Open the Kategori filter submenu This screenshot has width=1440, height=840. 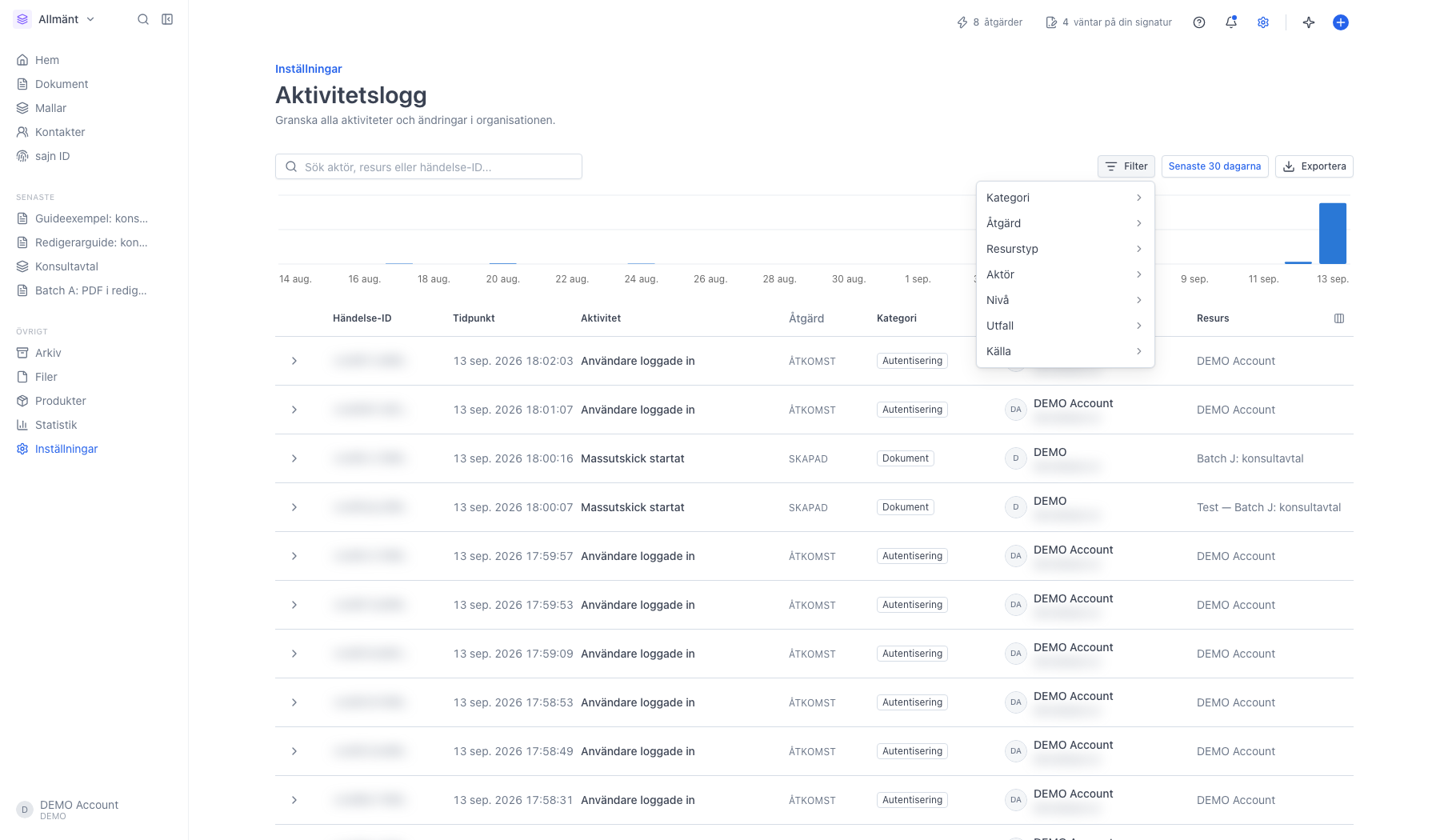click(x=1065, y=198)
